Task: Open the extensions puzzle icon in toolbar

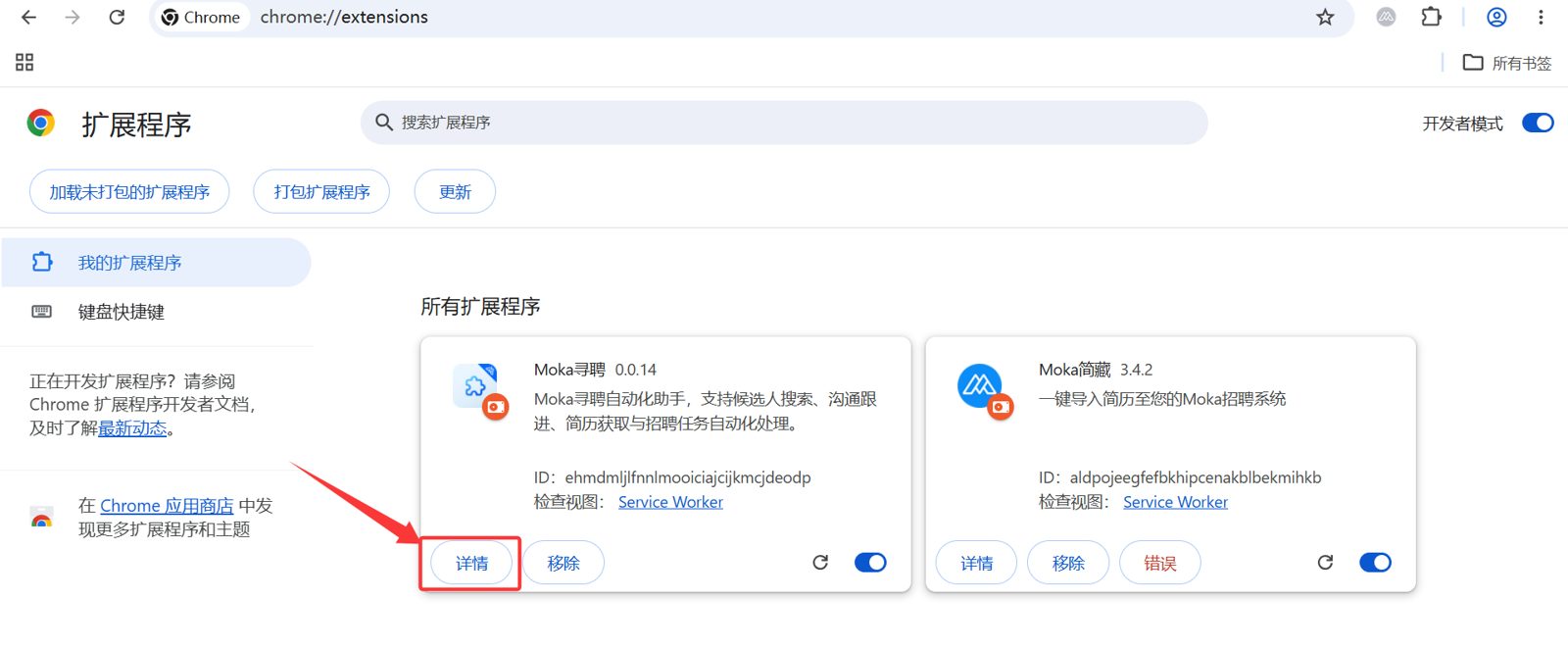Action: point(1432,17)
